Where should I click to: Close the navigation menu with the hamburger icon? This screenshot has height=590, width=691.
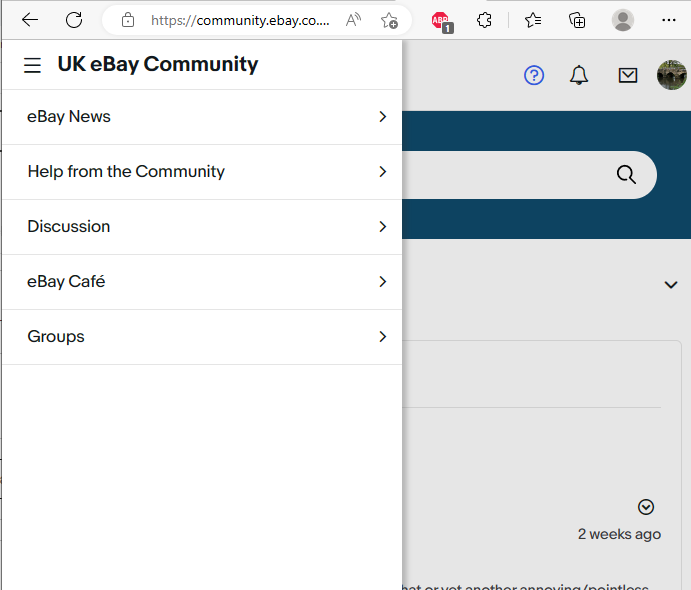coord(32,65)
